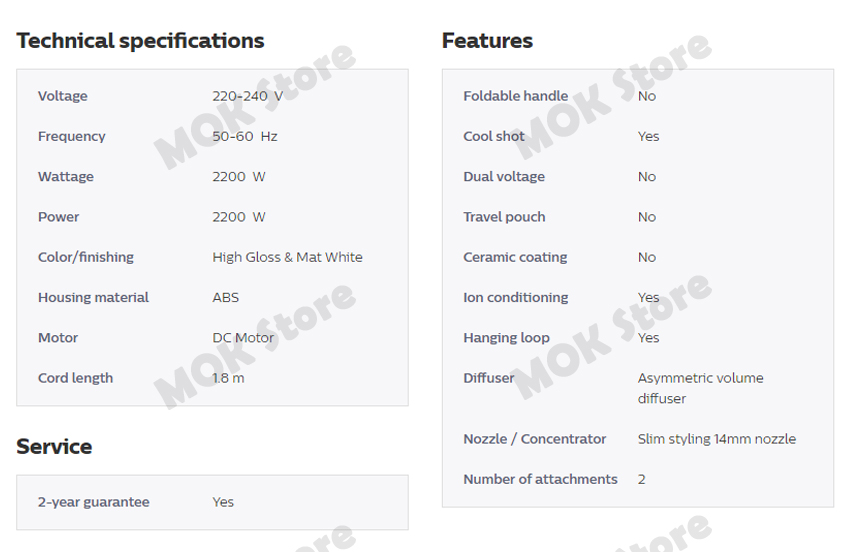Click the Dual voltage label
The width and height of the screenshot is (850, 552).
click(x=504, y=177)
